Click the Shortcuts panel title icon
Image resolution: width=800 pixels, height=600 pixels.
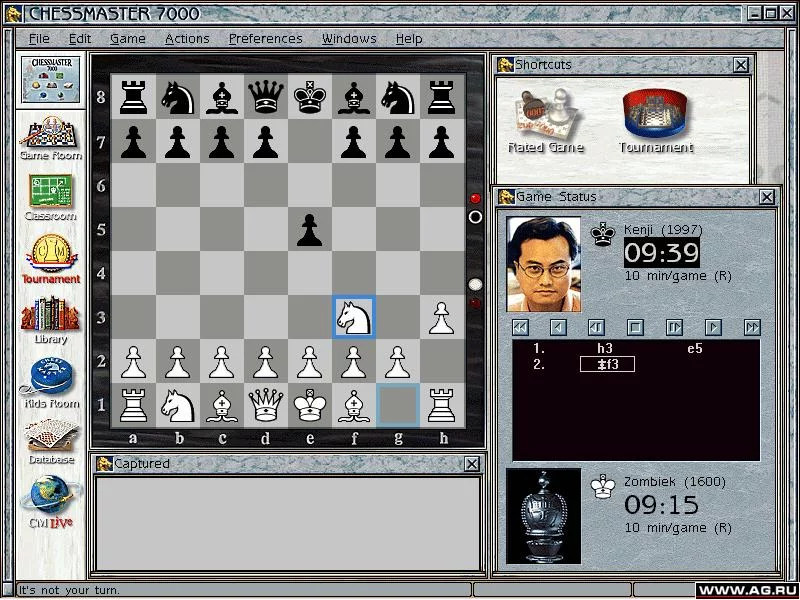pos(506,65)
